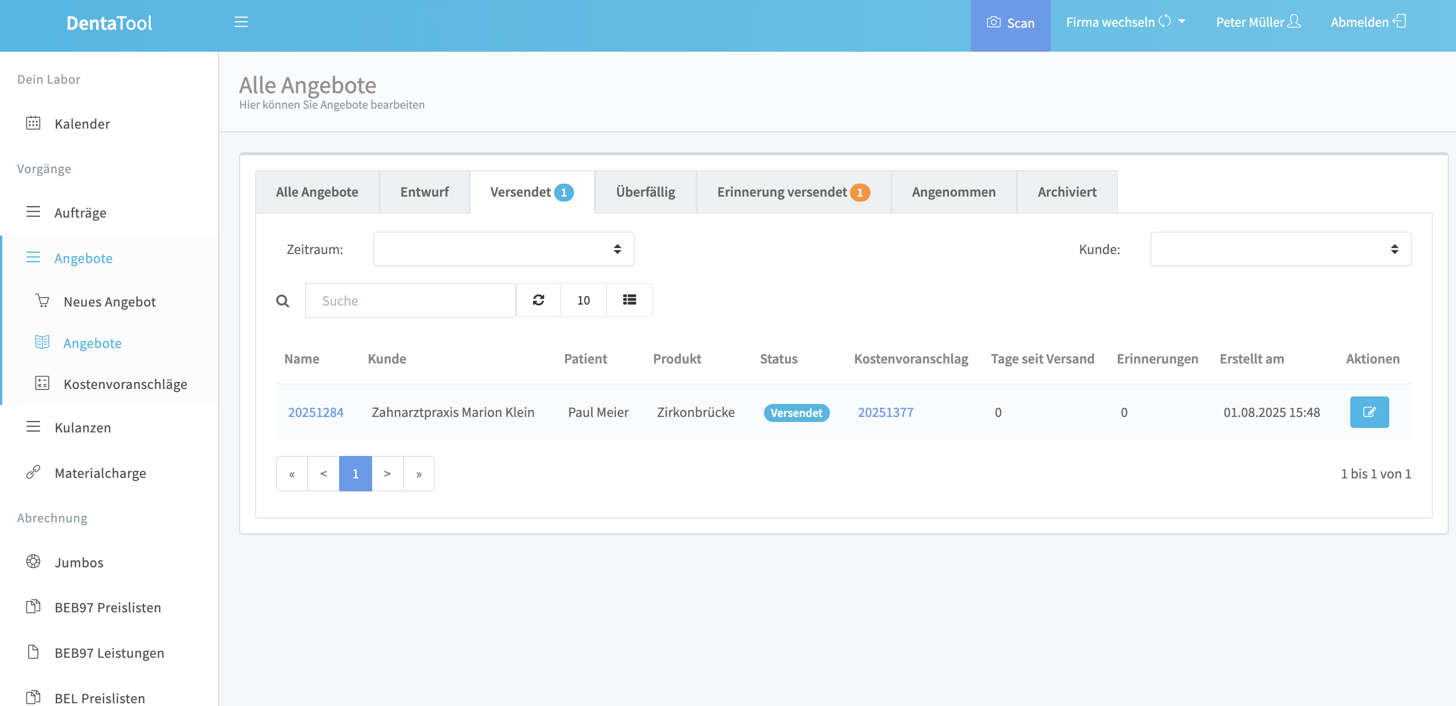Viewport: 1456px width, 706px height.
Task: Click the Materialcharge link icon
Action: coord(33,472)
